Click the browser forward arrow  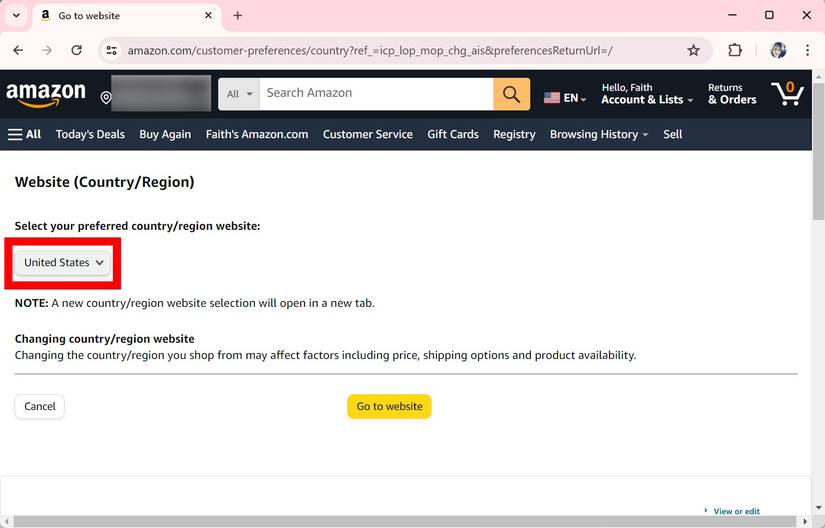tap(47, 50)
